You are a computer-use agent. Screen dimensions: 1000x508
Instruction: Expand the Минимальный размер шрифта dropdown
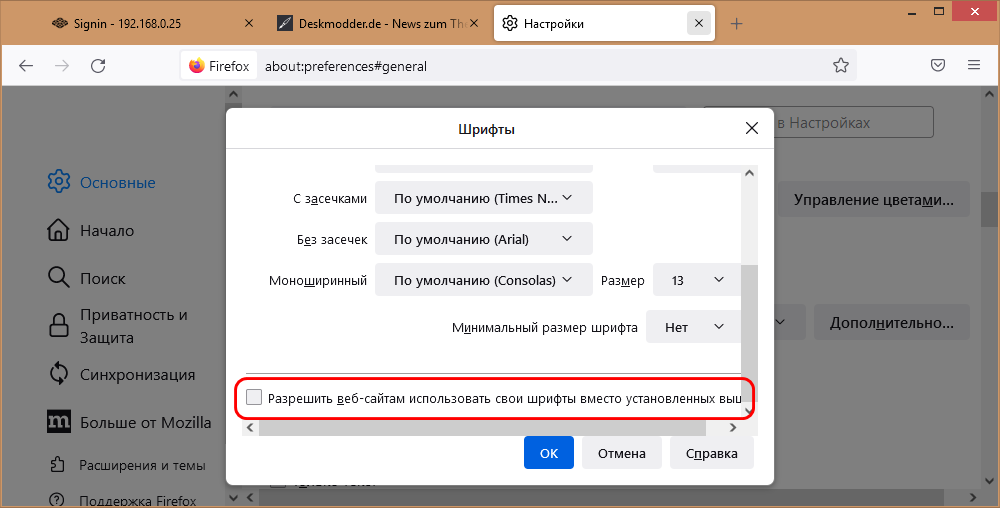pos(695,327)
